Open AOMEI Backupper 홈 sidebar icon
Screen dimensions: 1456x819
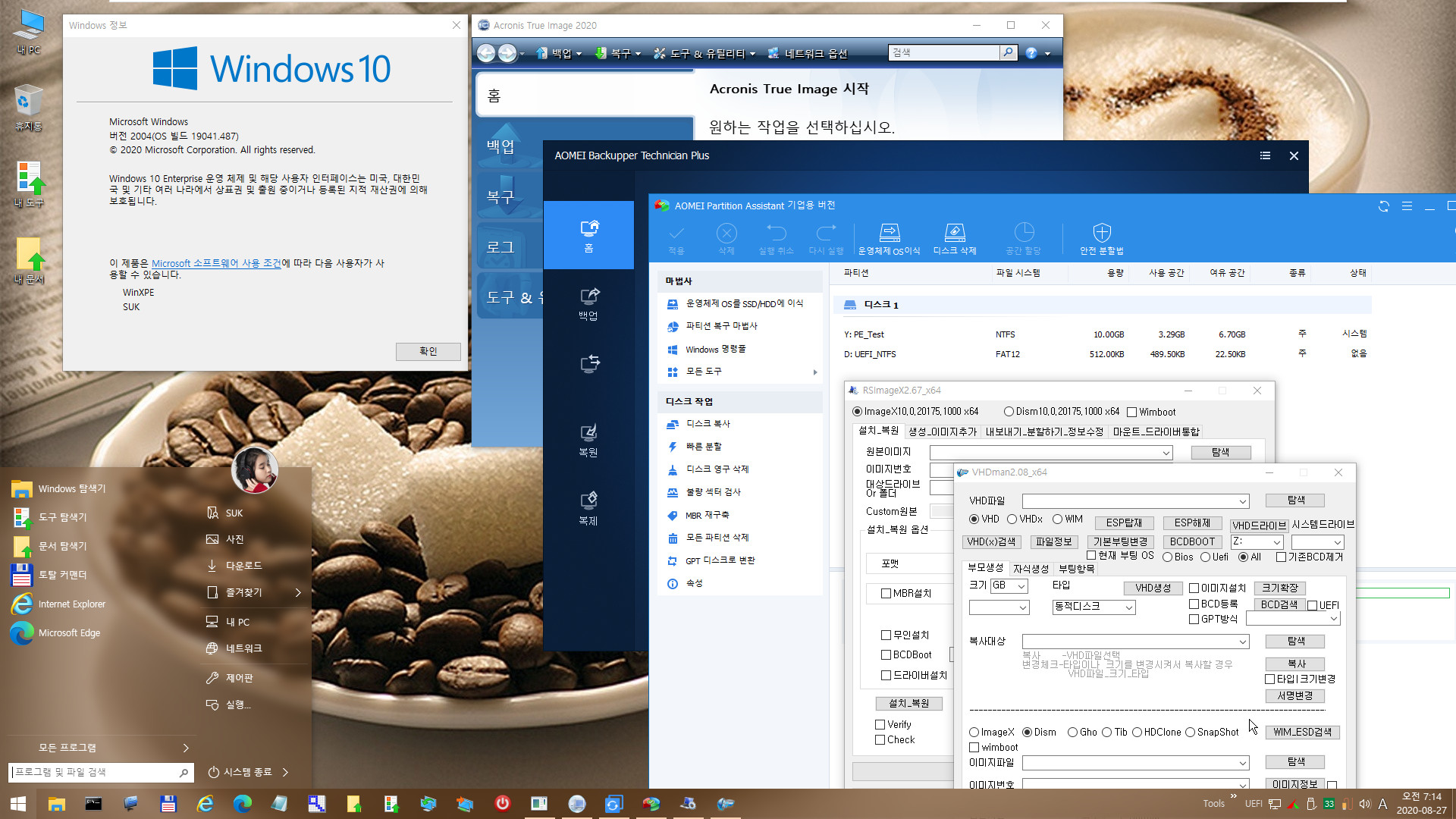point(588,235)
